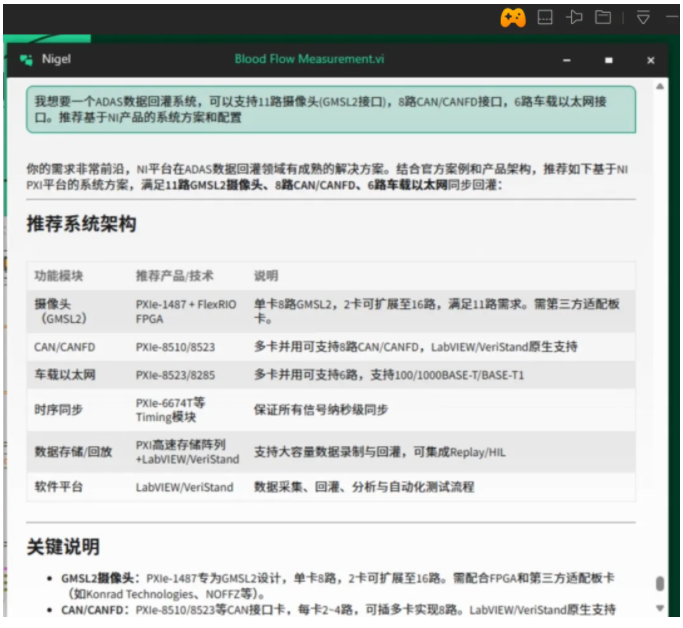Click the green ADAS user message bubble
The image size is (683, 628).
tap(330, 109)
